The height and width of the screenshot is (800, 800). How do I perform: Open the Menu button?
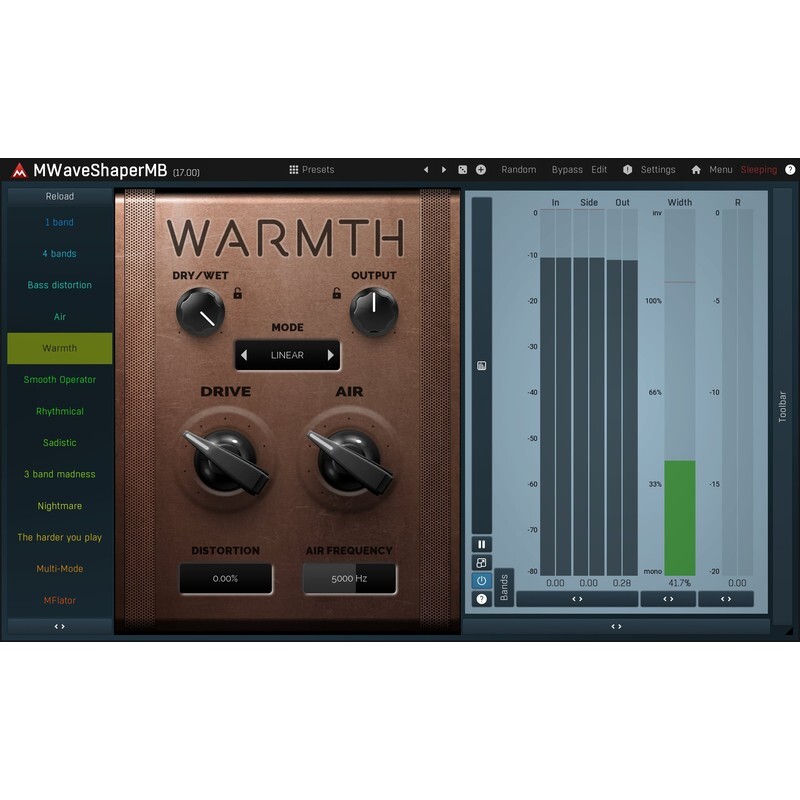pos(720,170)
